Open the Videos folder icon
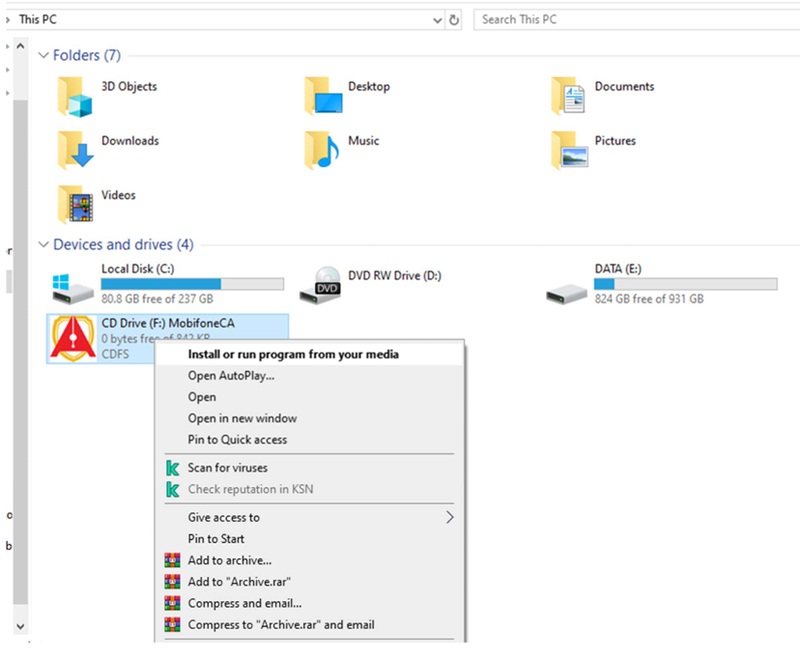800x660 pixels. click(x=75, y=205)
